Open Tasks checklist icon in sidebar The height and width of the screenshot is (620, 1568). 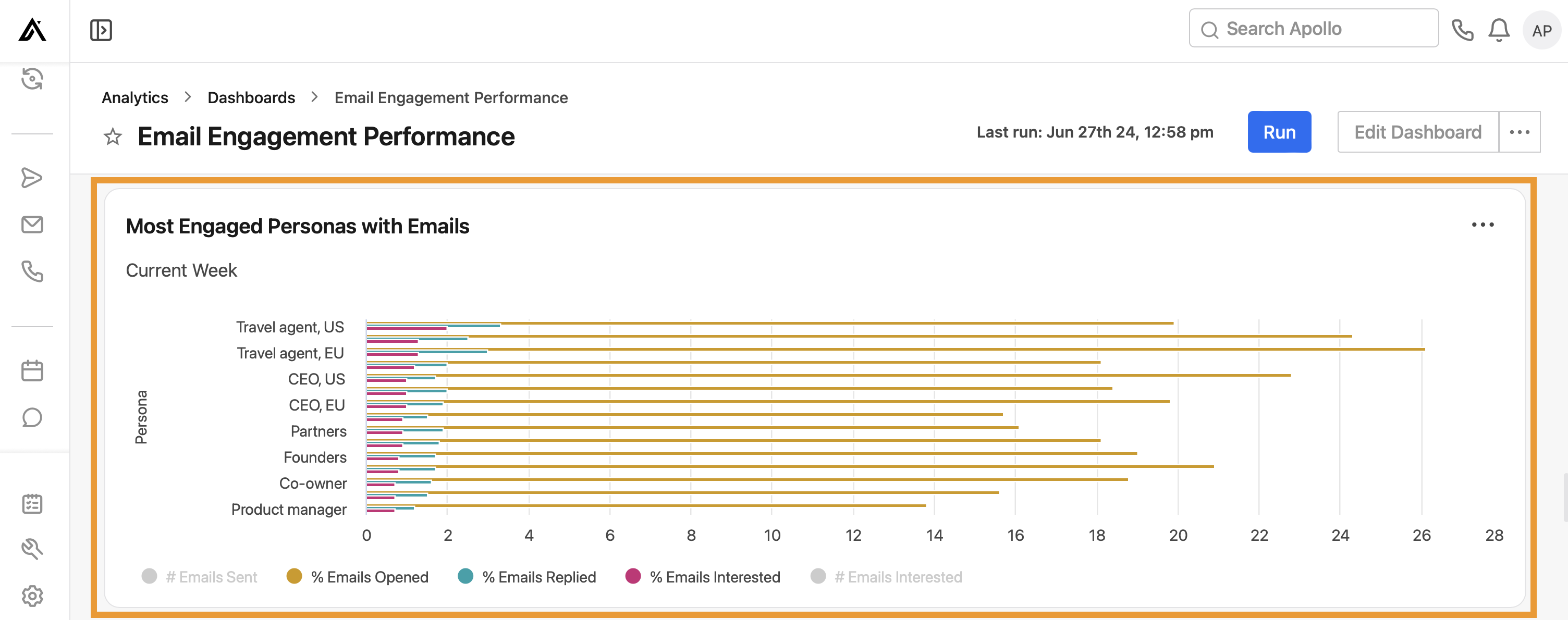click(32, 504)
